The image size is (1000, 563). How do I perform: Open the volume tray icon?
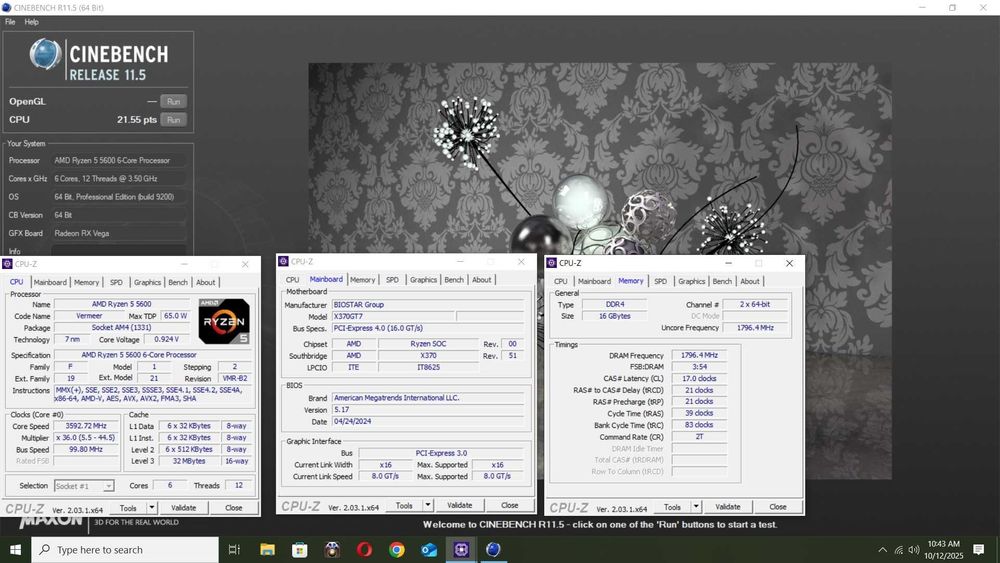coord(914,550)
